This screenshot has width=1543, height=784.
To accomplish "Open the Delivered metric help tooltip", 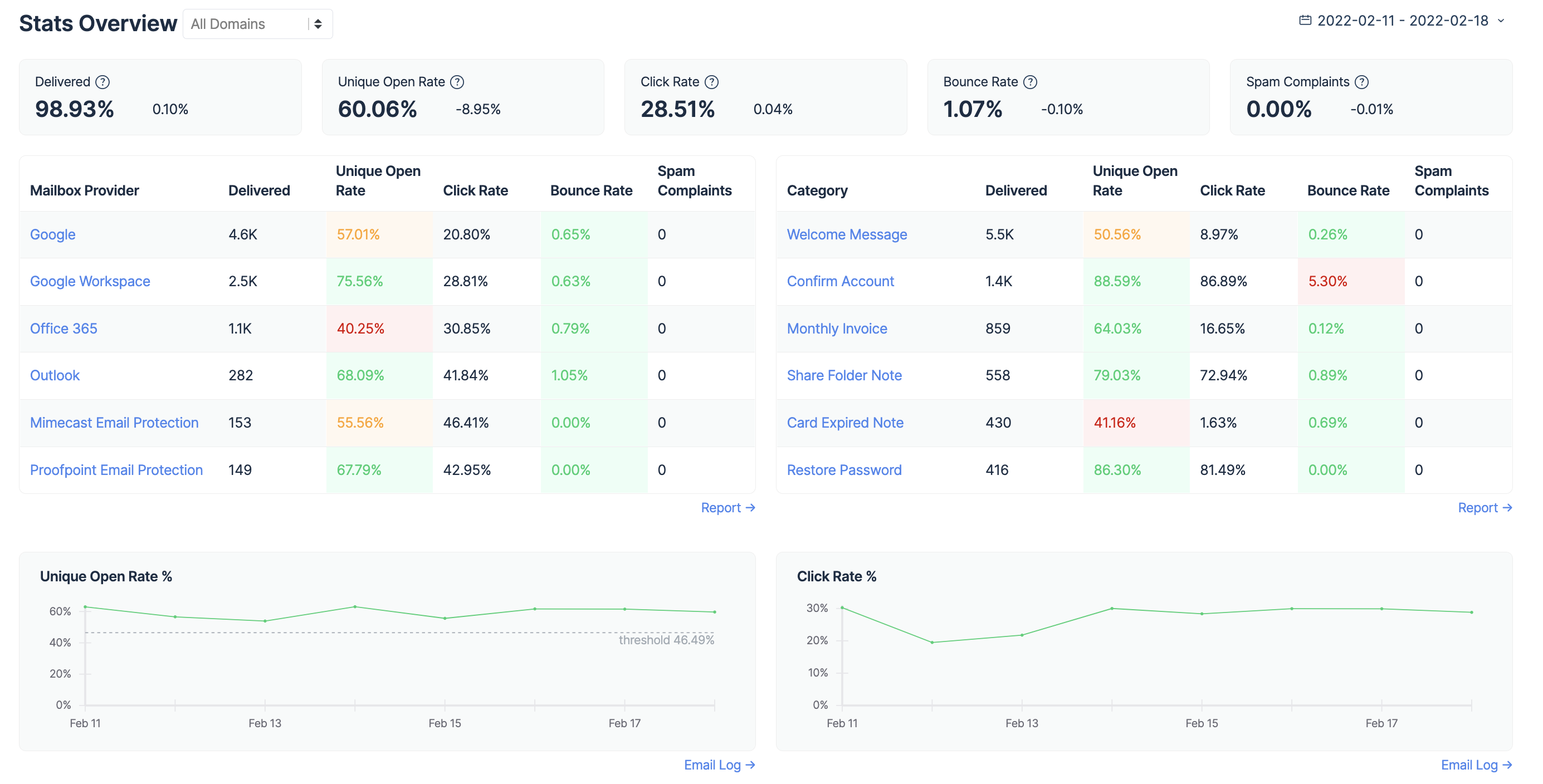I will pos(102,81).
